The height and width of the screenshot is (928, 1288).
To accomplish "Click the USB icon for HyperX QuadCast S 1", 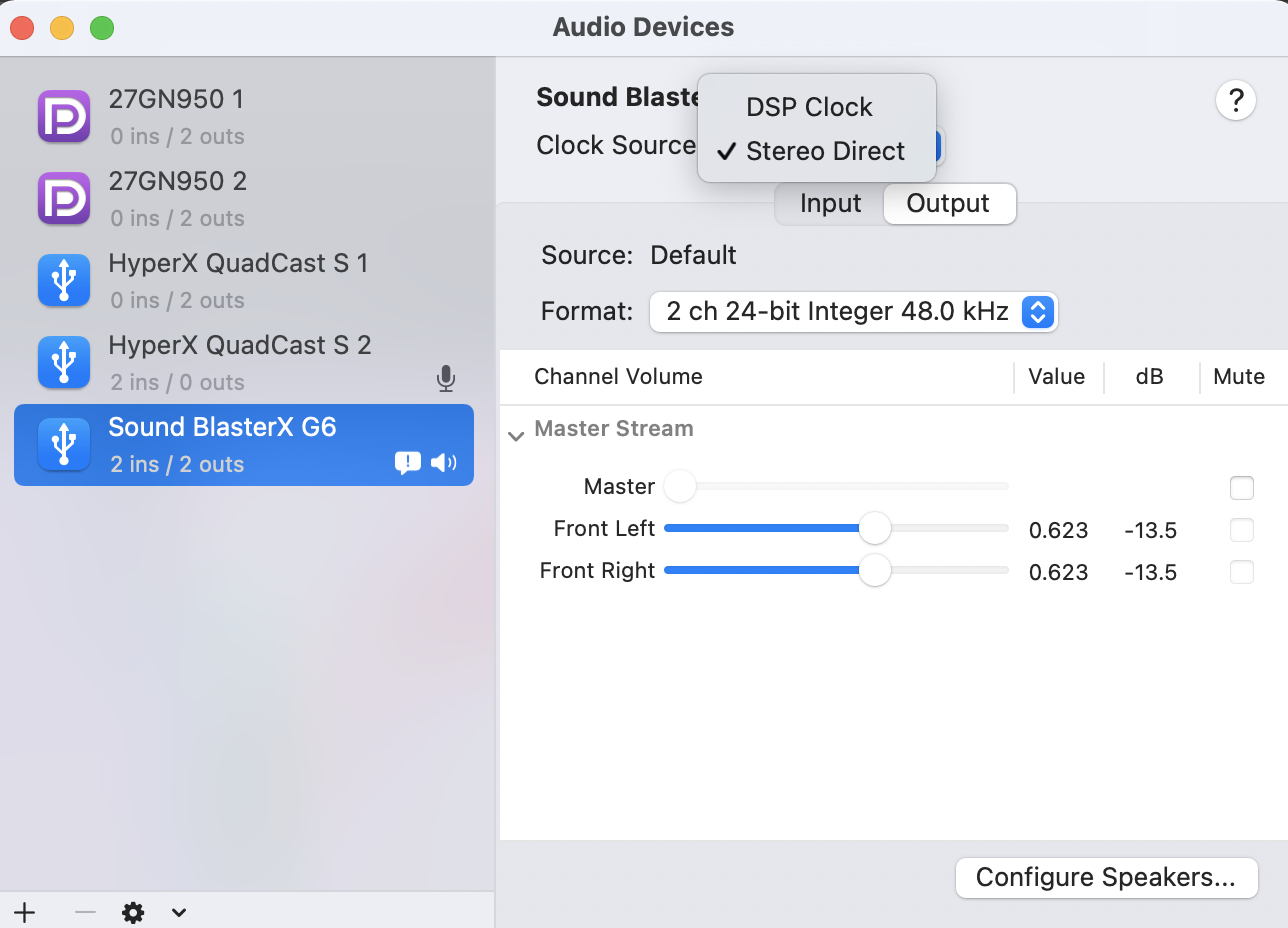I will point(64,281).
